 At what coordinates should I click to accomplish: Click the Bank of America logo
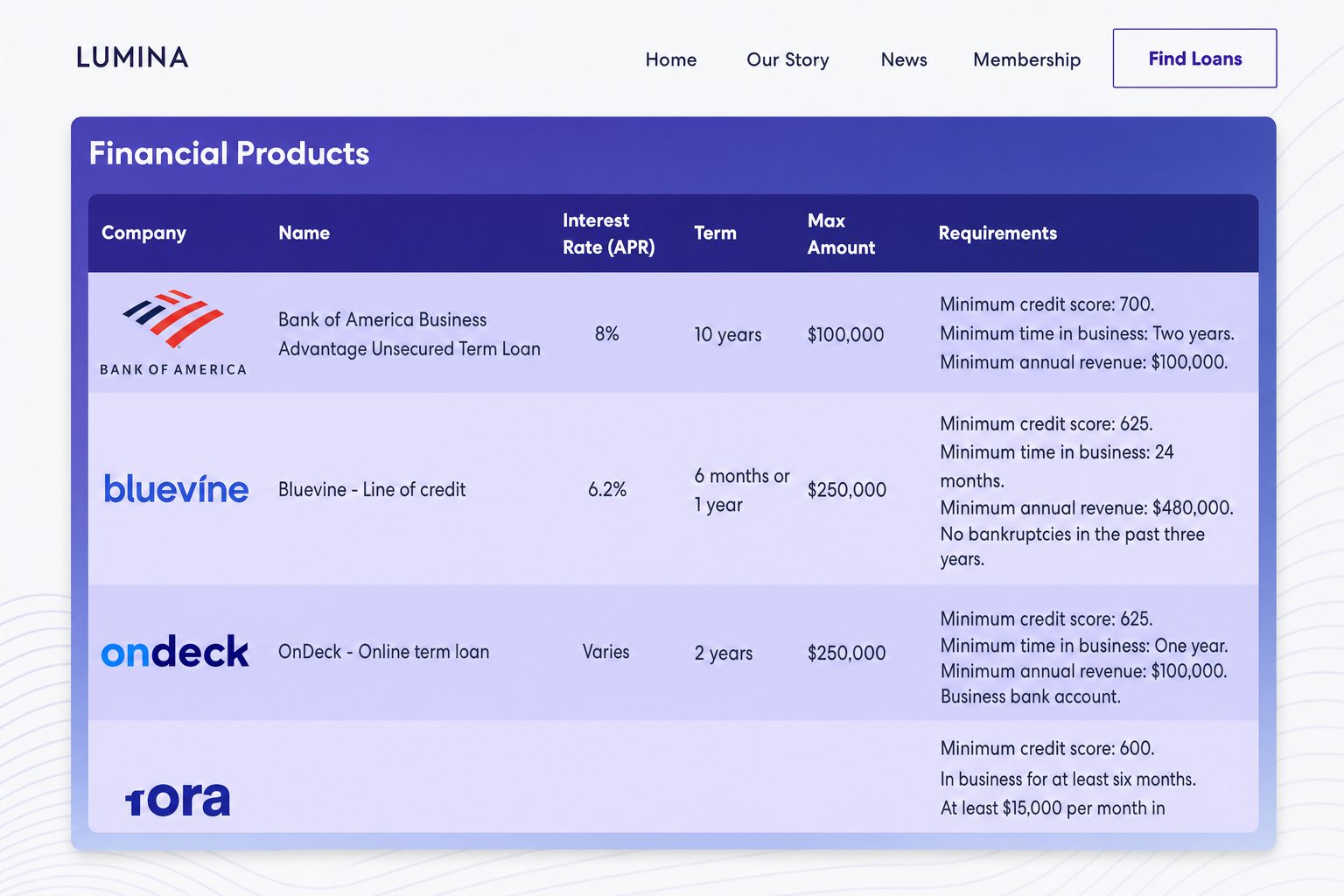click(x=173, y=333)
